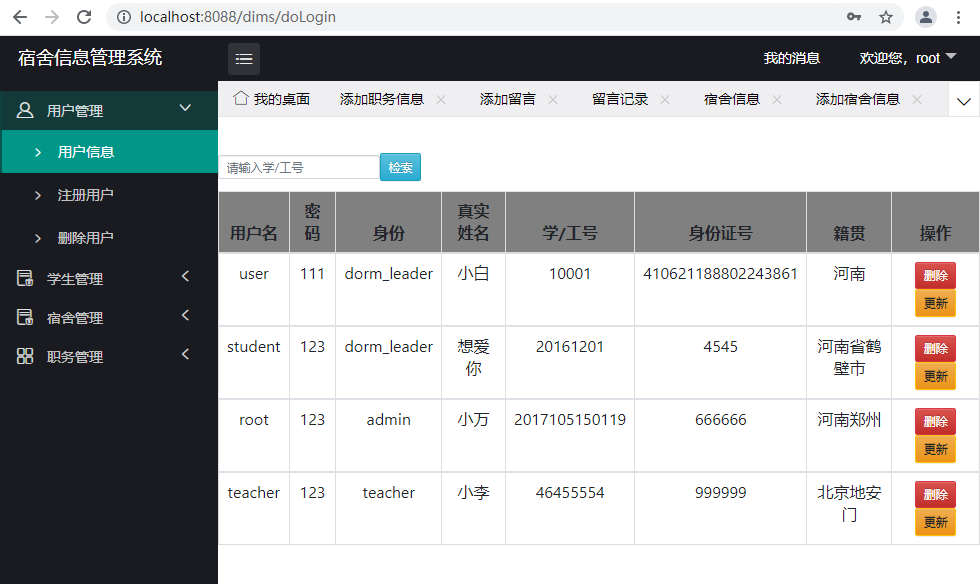Bookmark this page with the star
This screenshot has height=584, width=980.
pos(886,17)
